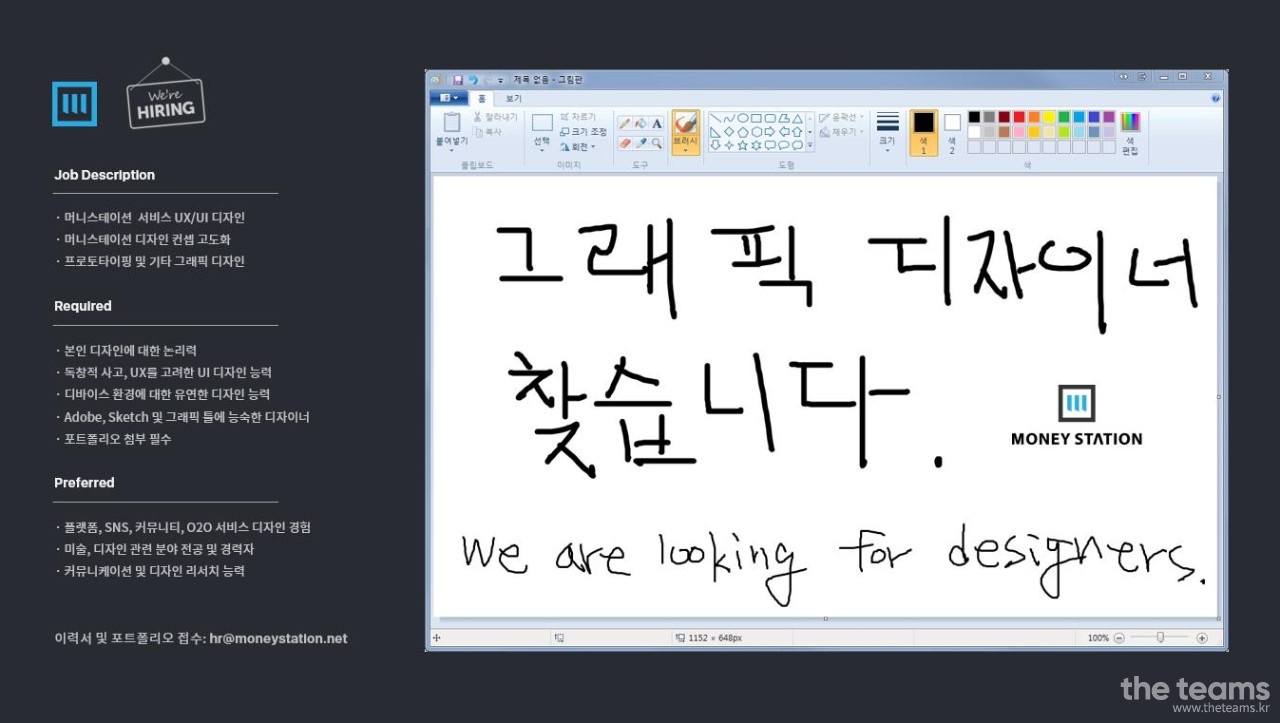Choose the Triangle shape in shapes gallery

click(x=797, y=118)
